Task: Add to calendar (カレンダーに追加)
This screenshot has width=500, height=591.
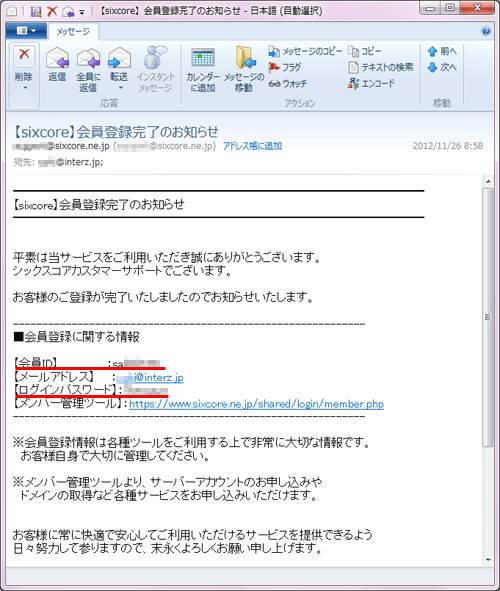Action: point(203,70)
